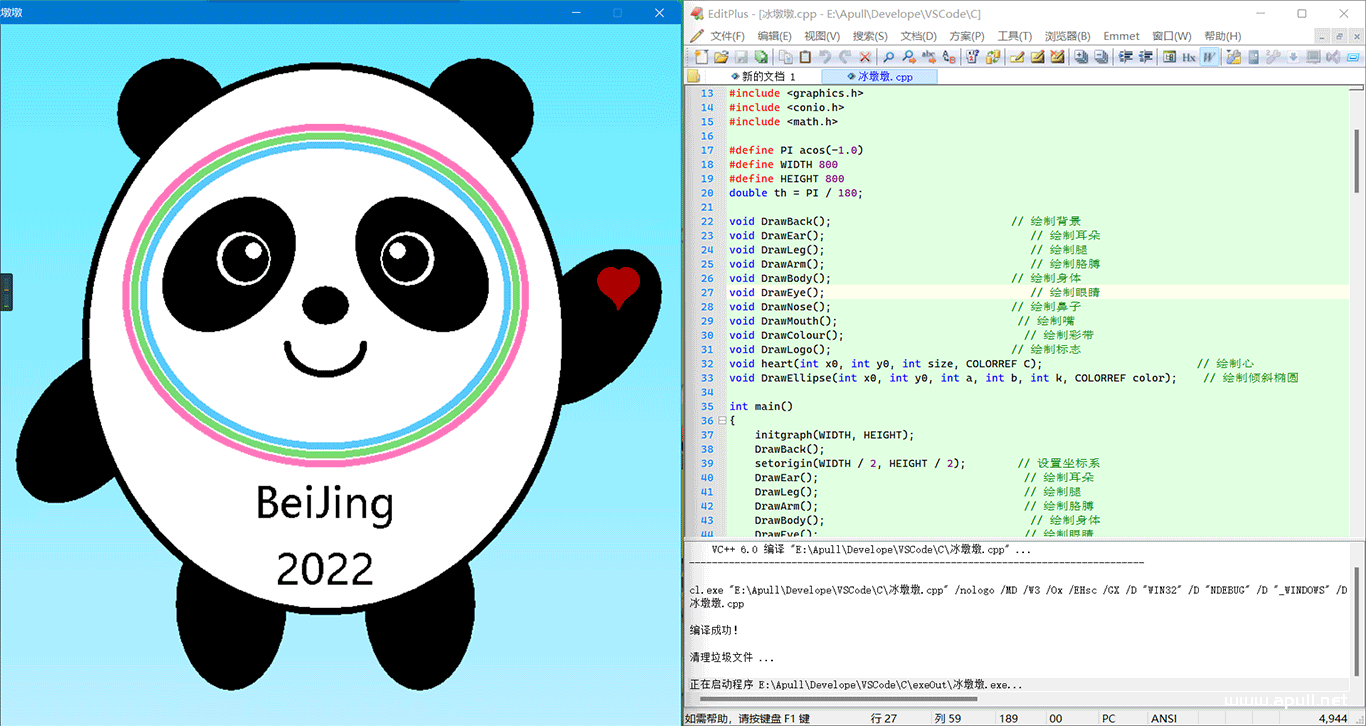Click the Copy toolbar icon

click(x=786, y=57)
